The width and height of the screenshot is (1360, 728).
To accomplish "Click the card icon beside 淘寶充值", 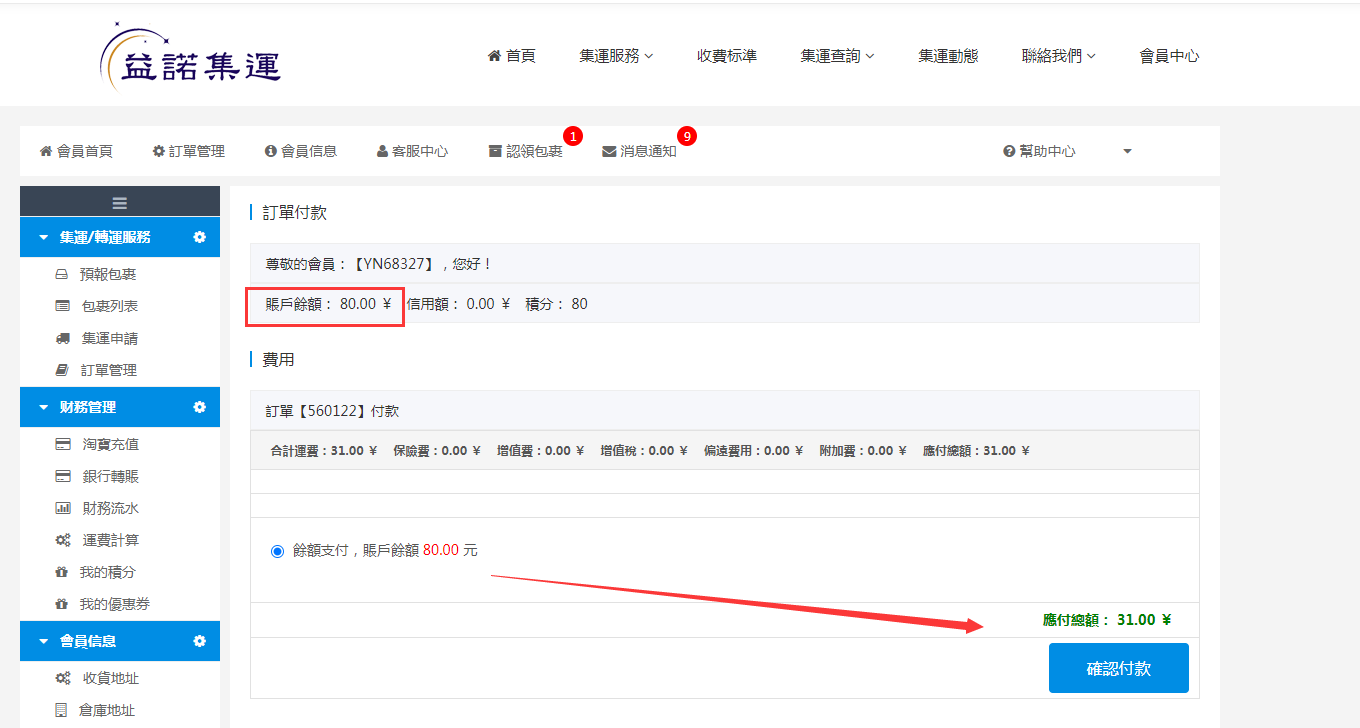I will click(62, 444).
